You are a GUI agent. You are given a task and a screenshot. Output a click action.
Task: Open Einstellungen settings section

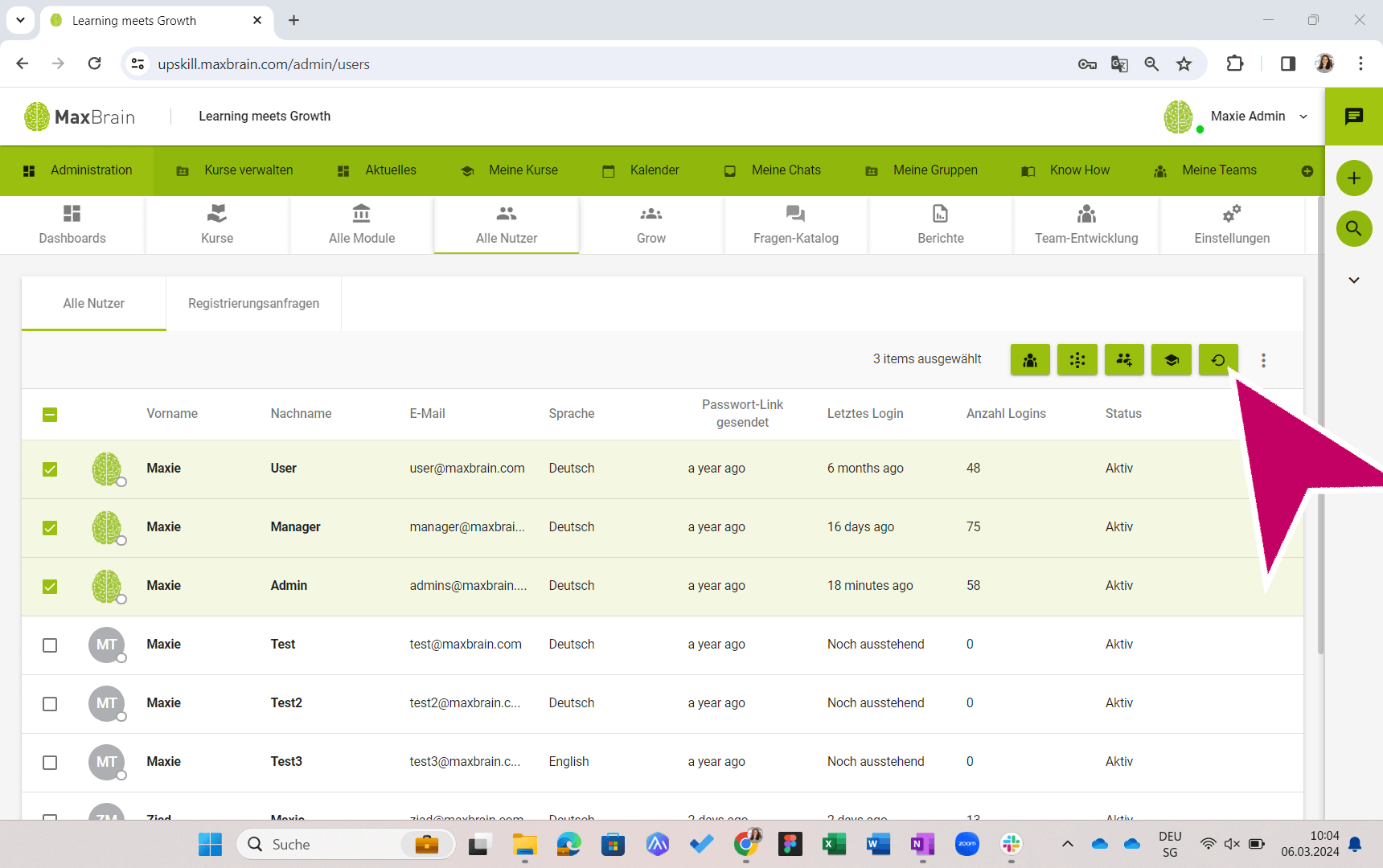click(1232, 225)
